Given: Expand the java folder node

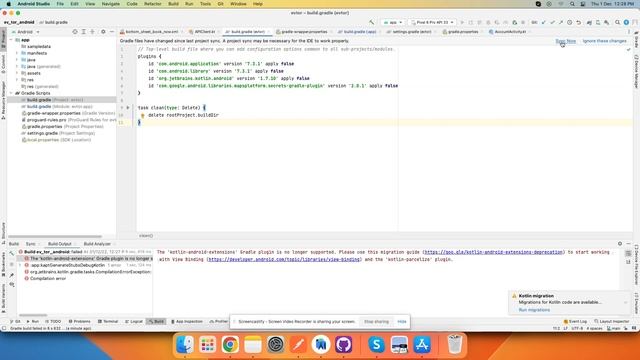Looking at the screenshot, I should click(x=17, y=60).
